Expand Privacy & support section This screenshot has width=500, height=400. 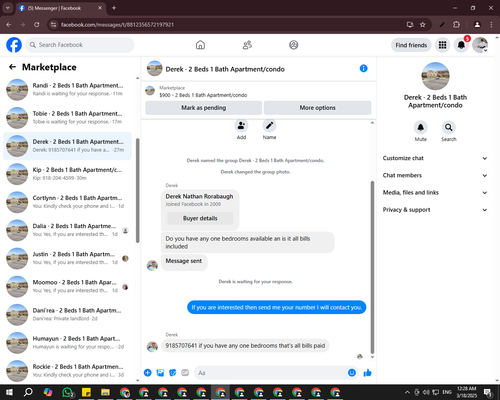435,210
